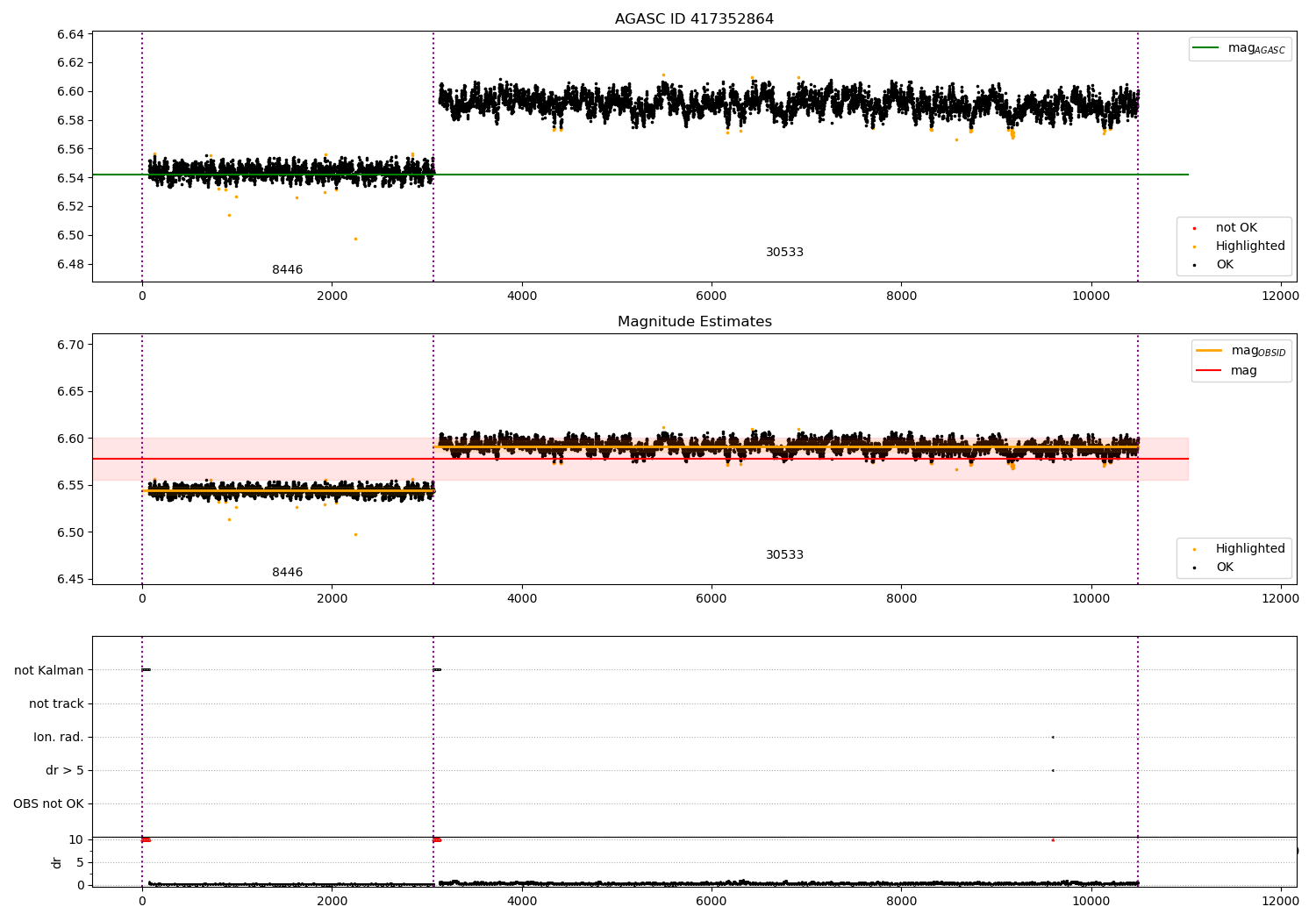Click the '8446' obsid label in top plot
Image resolution: width=1316 pixels, height=921 pixels.
pyautogui.click(x=287, y=270)
